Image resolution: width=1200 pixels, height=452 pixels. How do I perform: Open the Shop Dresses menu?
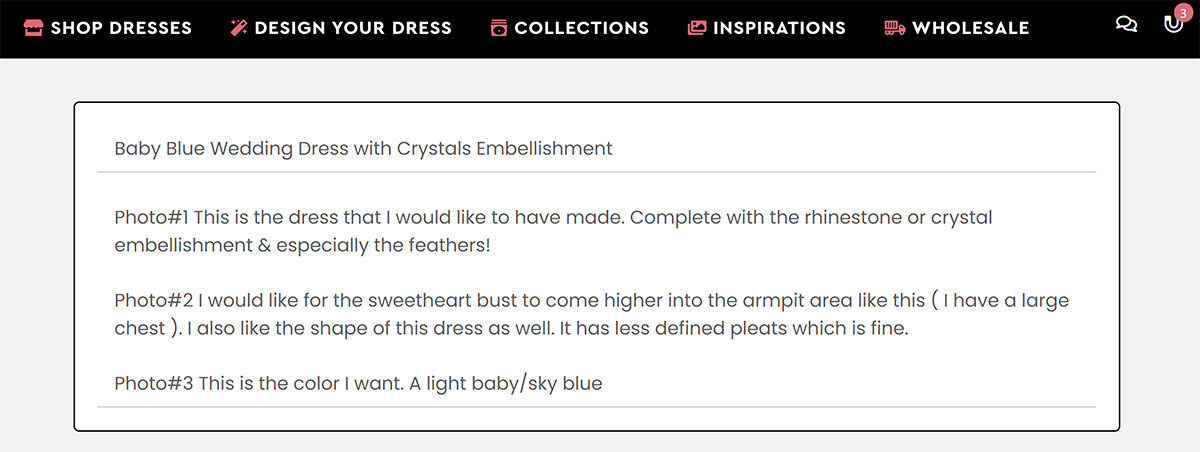pyautogui.click(x=121, y=28)
